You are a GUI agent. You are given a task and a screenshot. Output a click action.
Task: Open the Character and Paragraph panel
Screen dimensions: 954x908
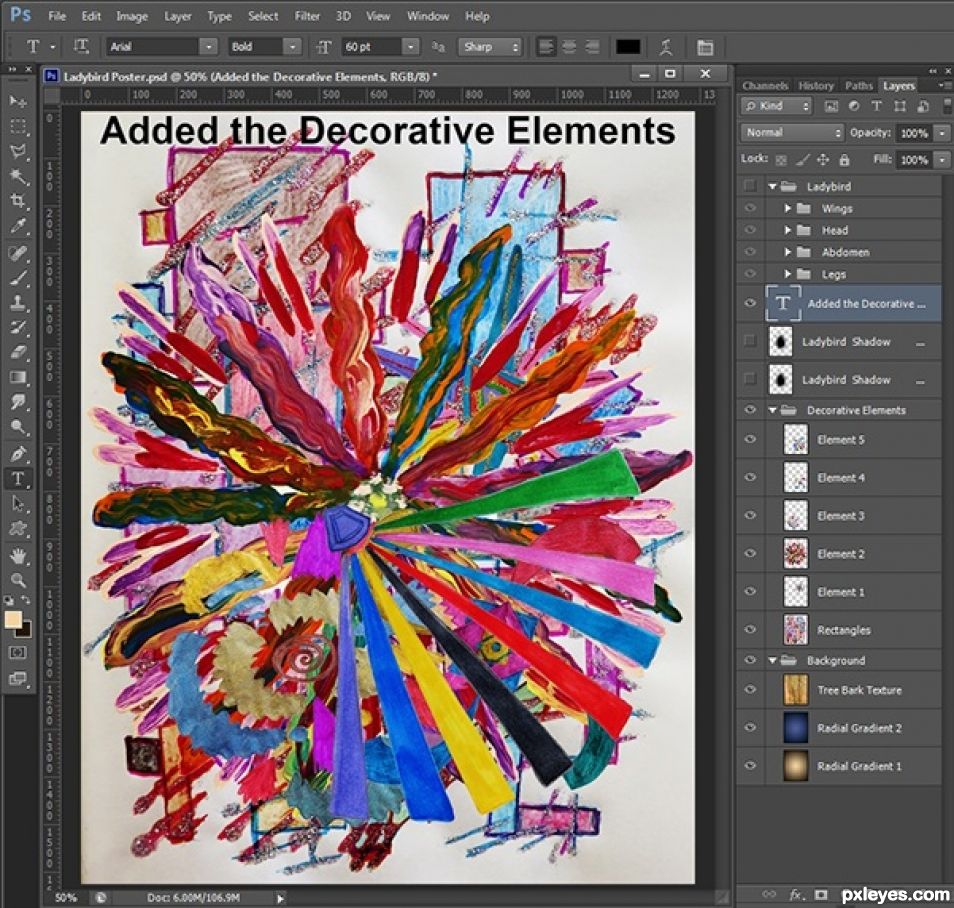pos(705,47)
